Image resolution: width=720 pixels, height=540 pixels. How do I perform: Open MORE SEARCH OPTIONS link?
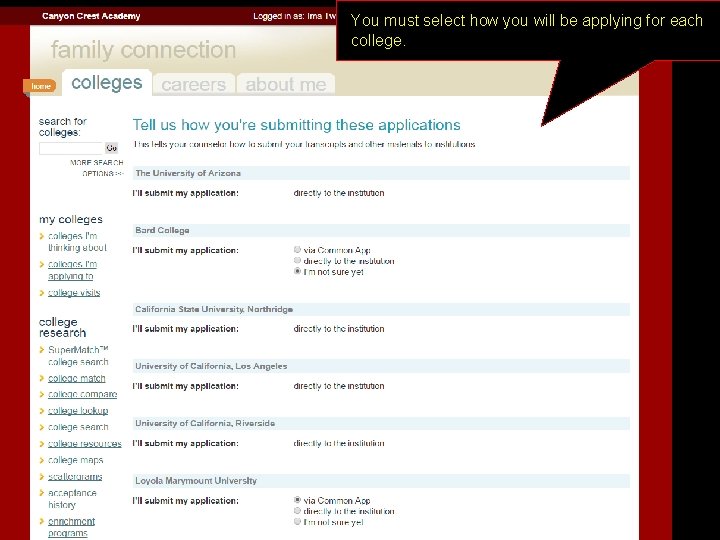coord(97,168)
